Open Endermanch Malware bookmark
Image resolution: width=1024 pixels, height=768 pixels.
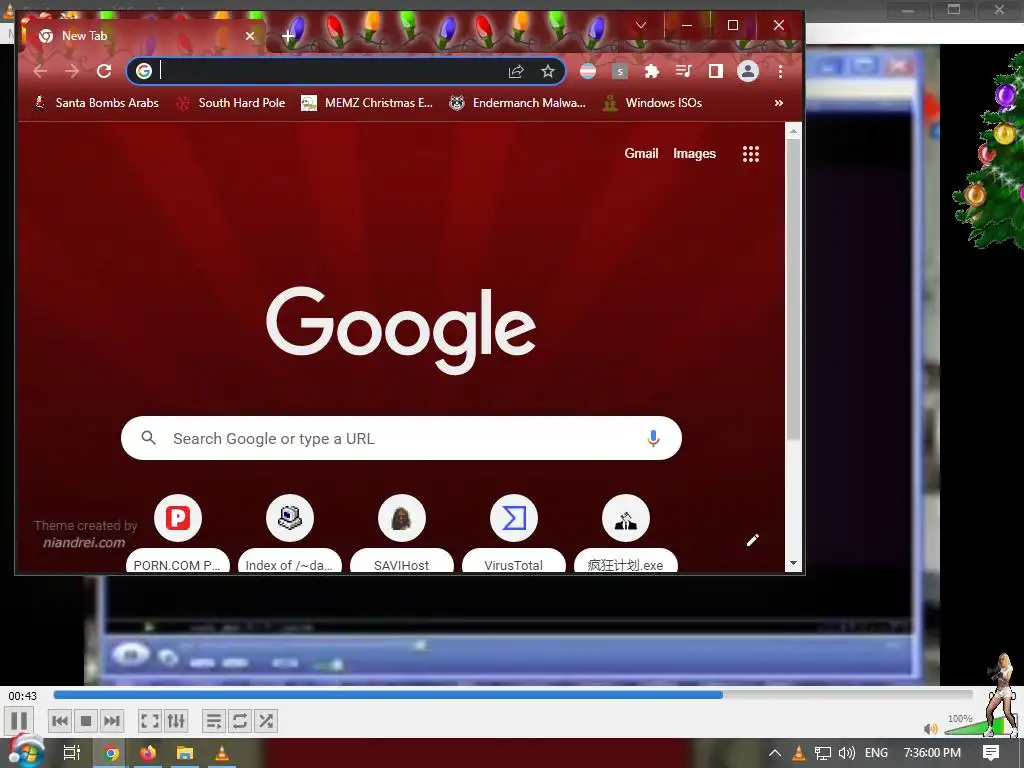517,103
